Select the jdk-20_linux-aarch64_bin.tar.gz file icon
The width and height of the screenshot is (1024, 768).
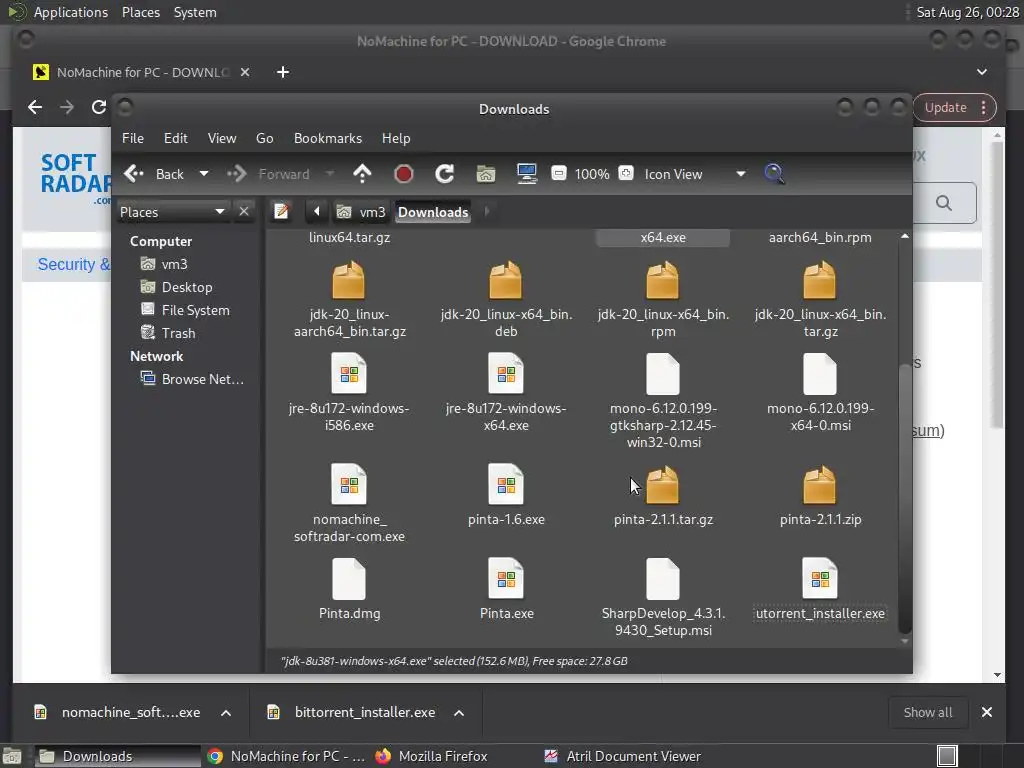[349, 280]
